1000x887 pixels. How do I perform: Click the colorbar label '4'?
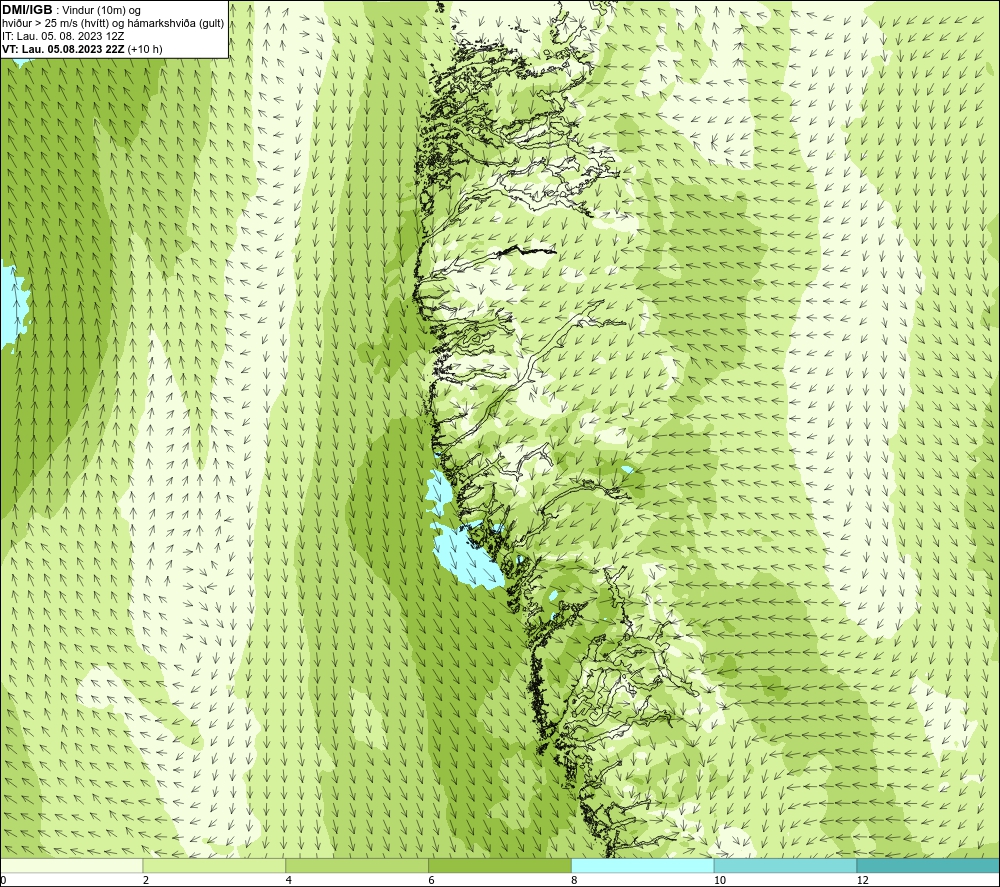[289, 880]
